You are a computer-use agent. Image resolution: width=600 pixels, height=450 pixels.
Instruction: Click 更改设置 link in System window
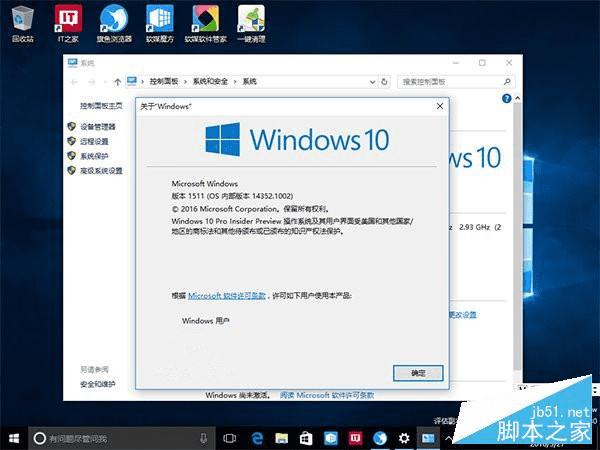click(x=463, y=315)
